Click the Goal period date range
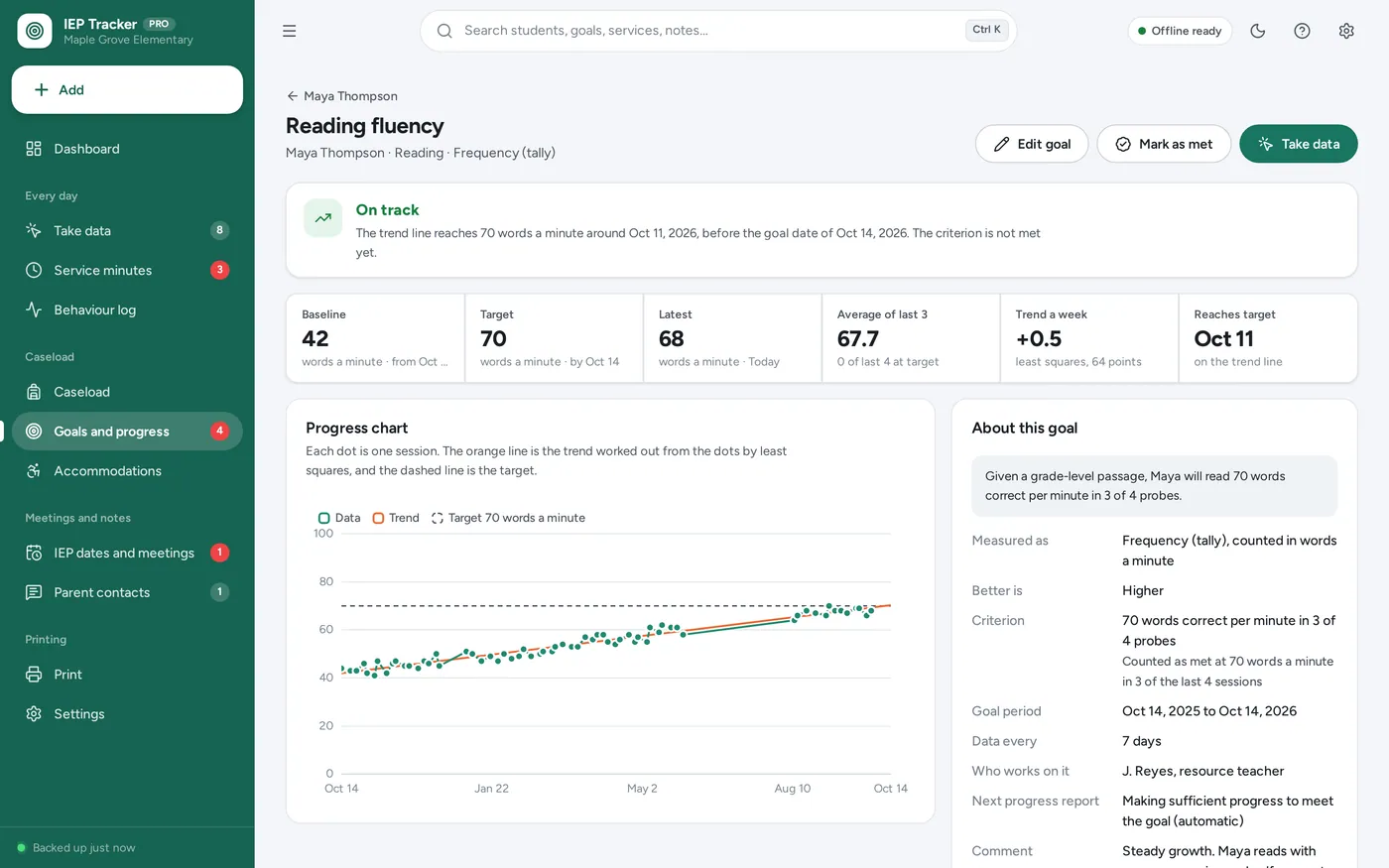This screenshot has width=1389, height=868. 1209,711
